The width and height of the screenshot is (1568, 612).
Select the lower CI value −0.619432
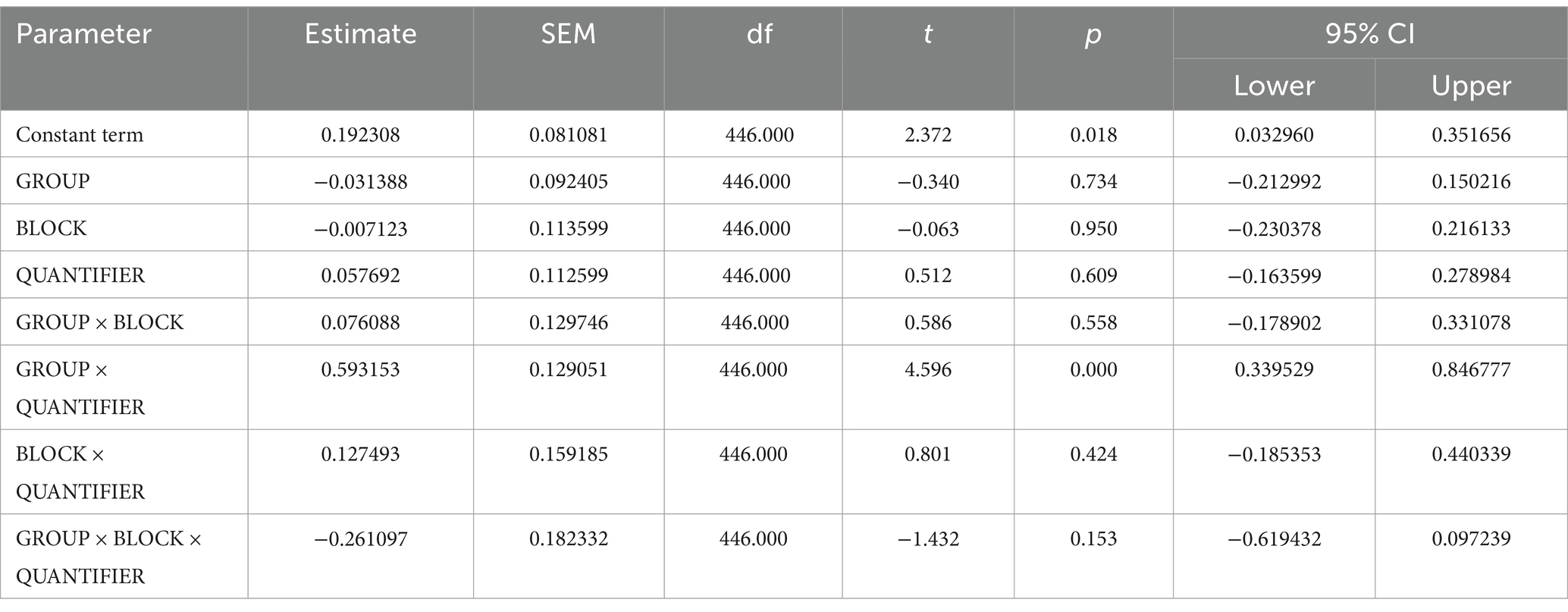point(1274,539)
